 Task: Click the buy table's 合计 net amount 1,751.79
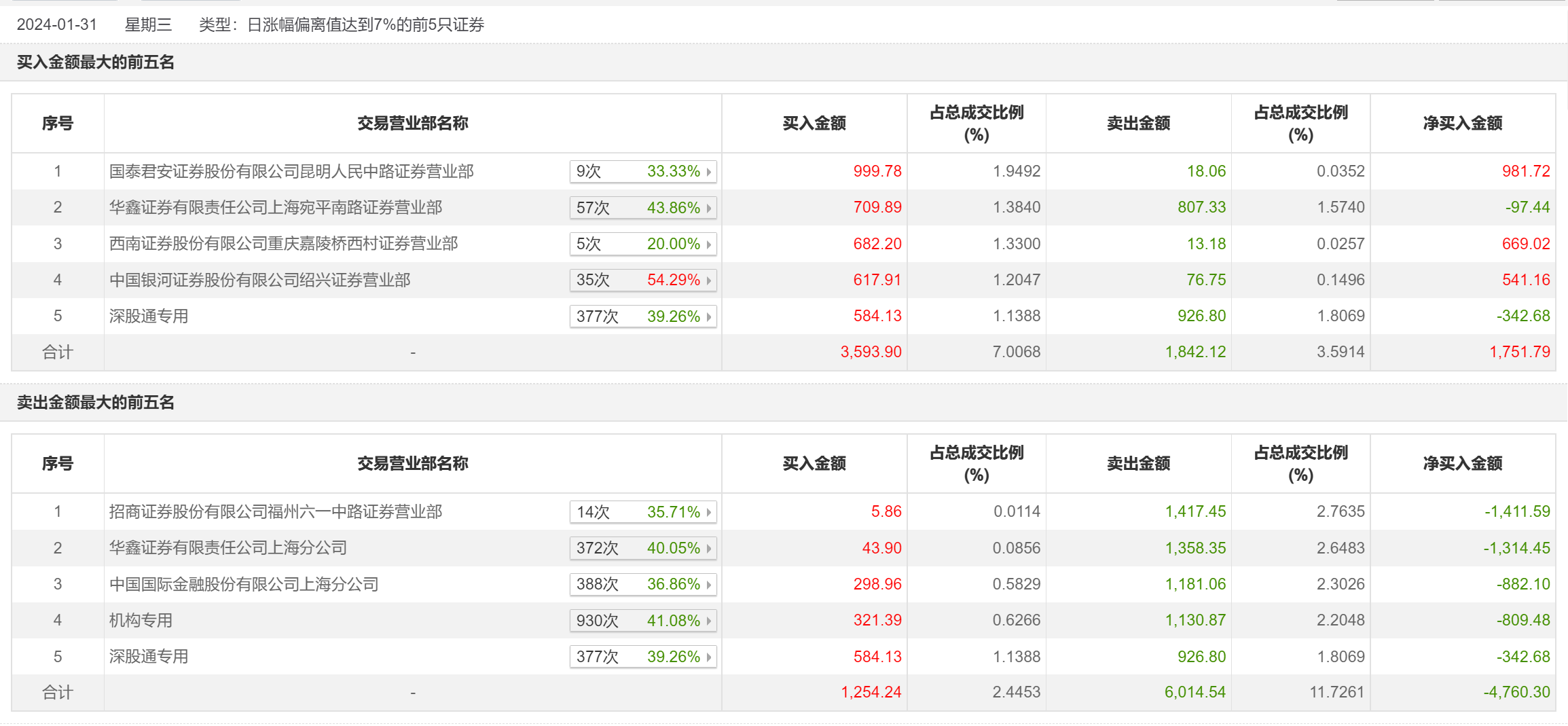pos(1519,352)
